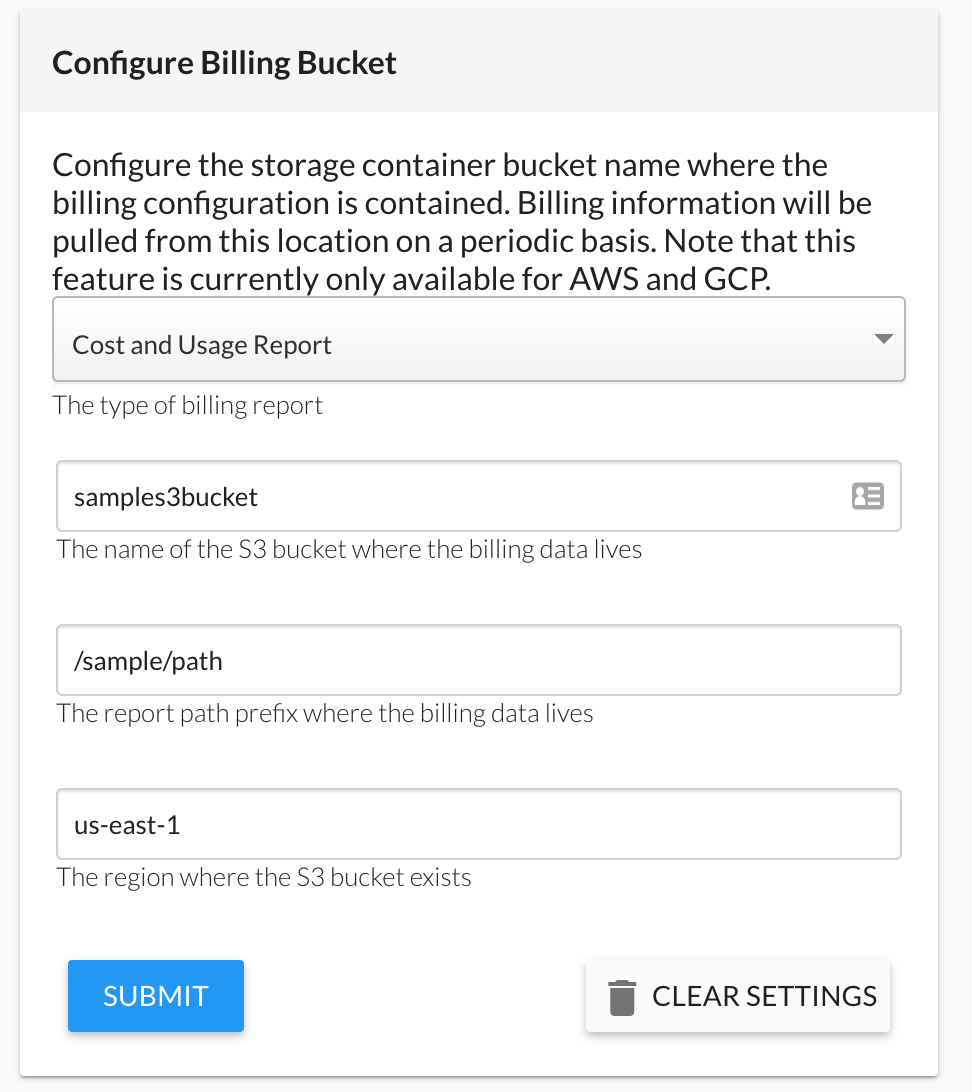Click the S3 bucket description text

tap(348, 549)
